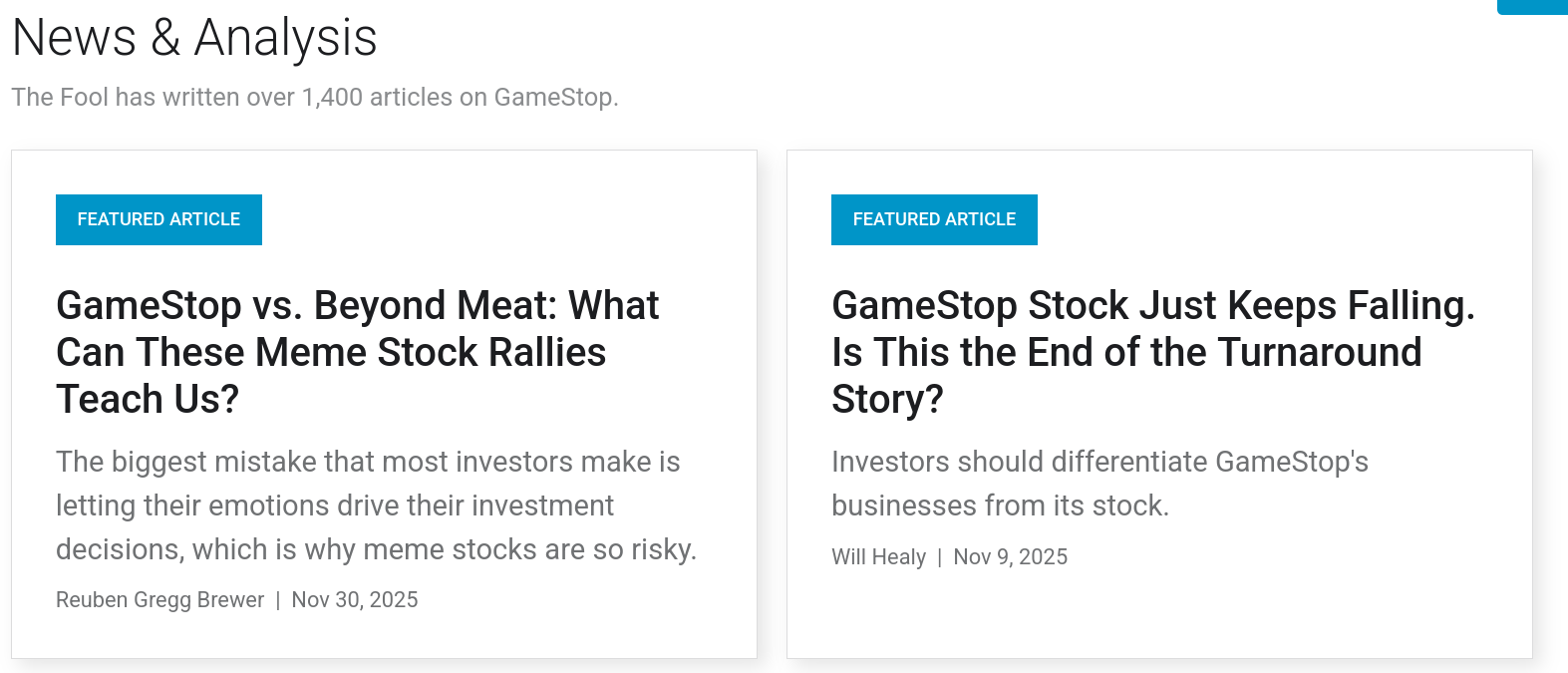Click the word 'GameStop' in the subtitle line

point(553,98)
